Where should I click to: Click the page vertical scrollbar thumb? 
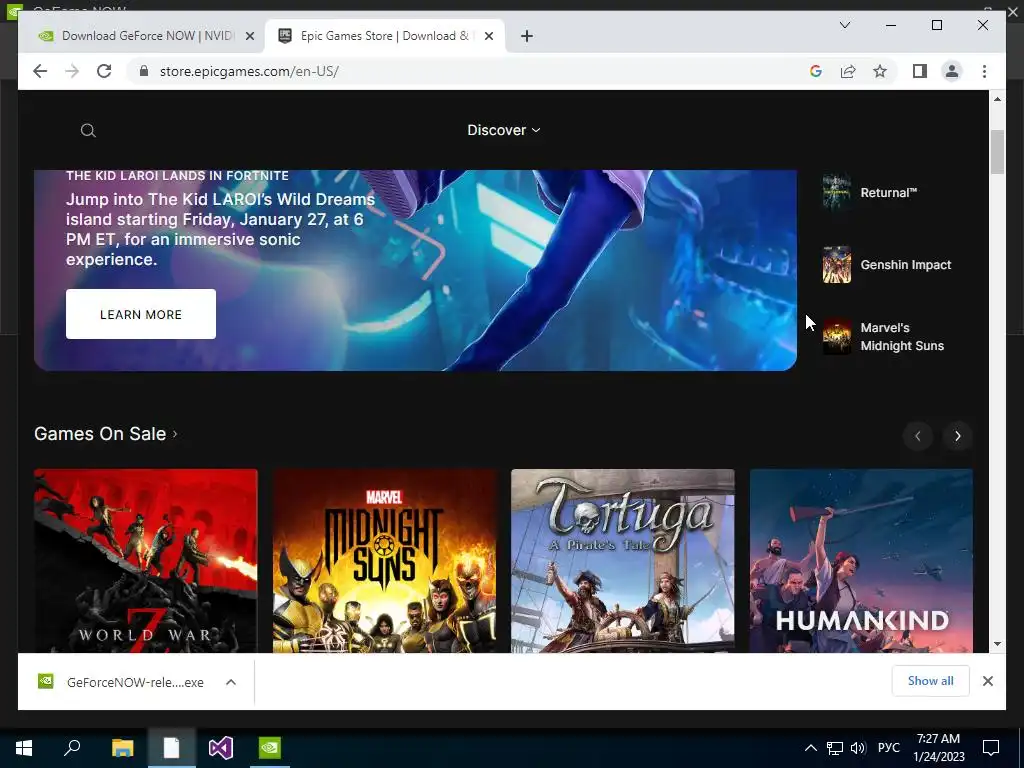pyautogui.click(x=997, y=152)
